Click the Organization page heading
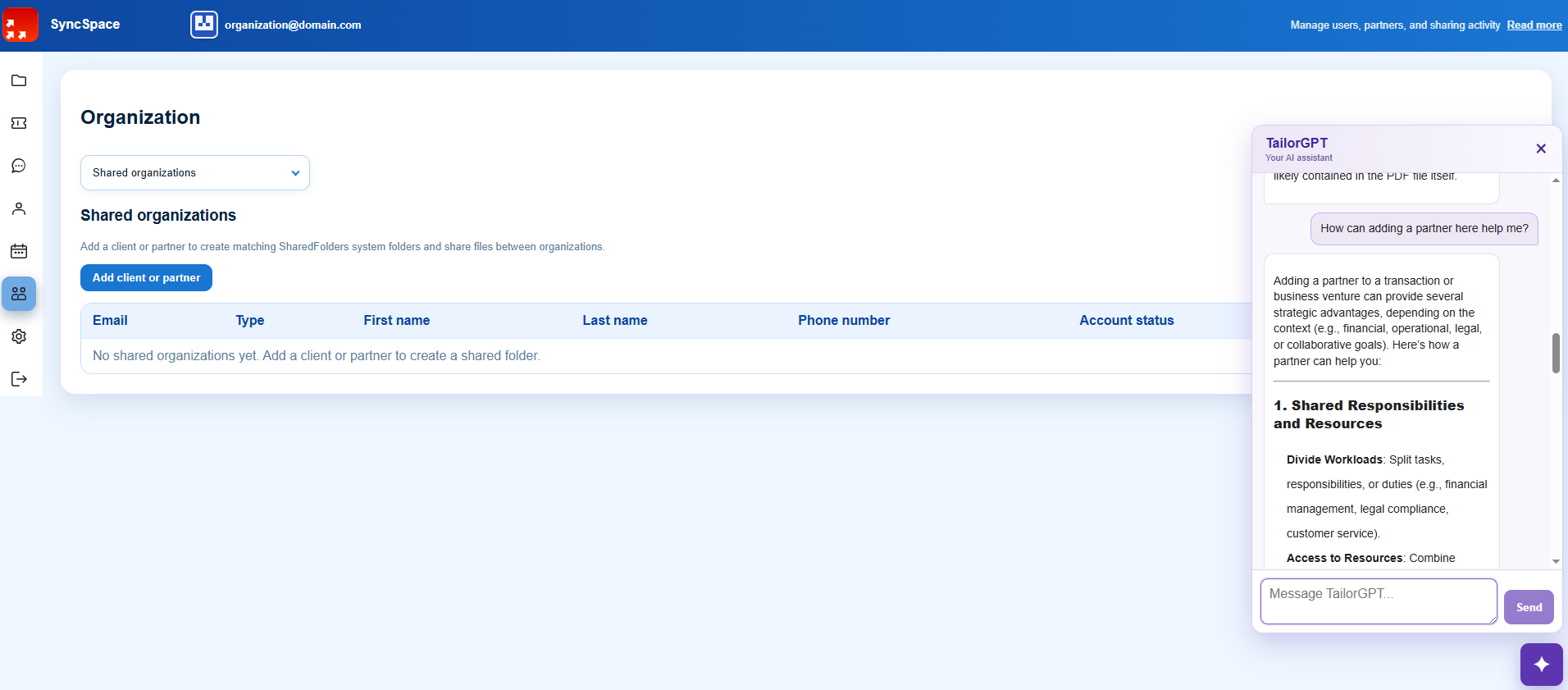This screenshot has width=1568, height=690. 140,117
